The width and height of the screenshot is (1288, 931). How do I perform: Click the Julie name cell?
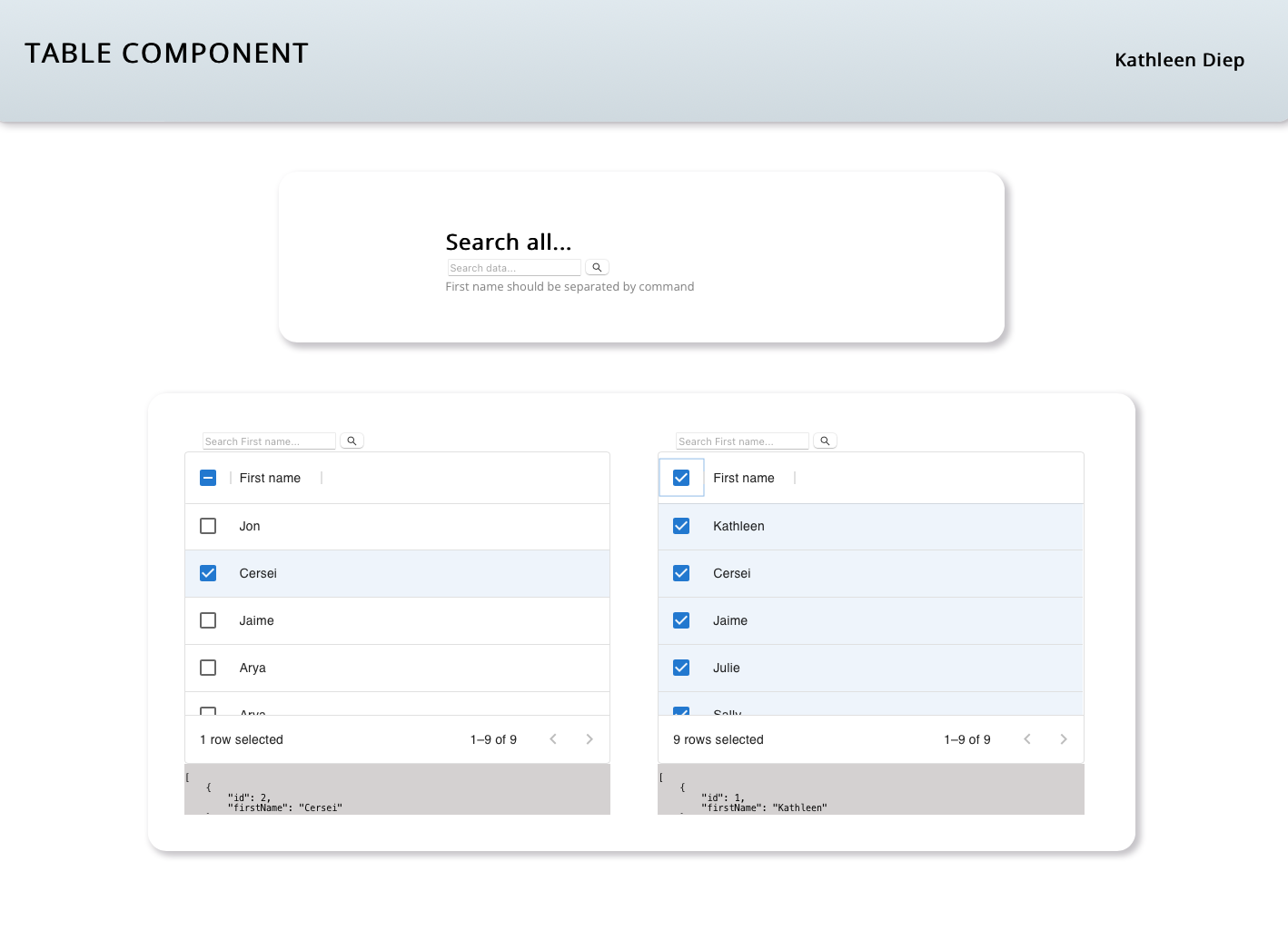tap(727, 668)
